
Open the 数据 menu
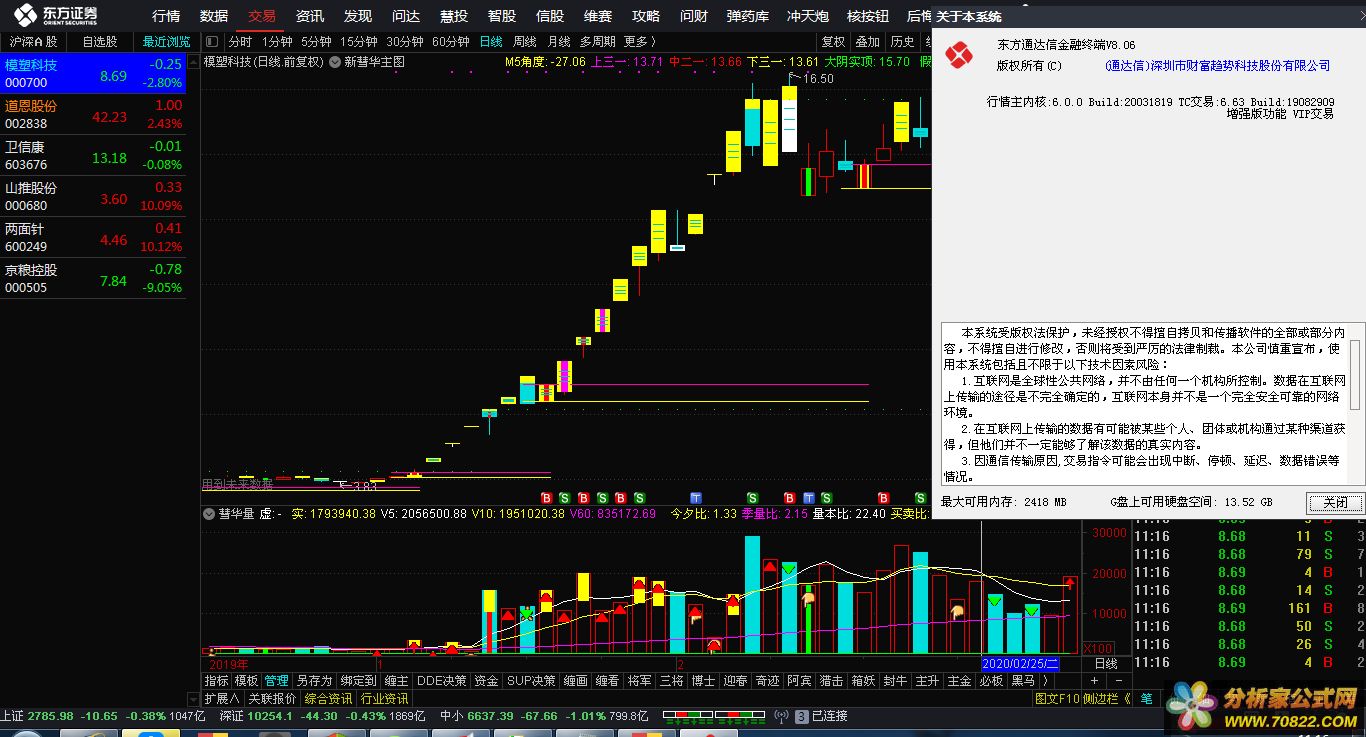[214, 15]
